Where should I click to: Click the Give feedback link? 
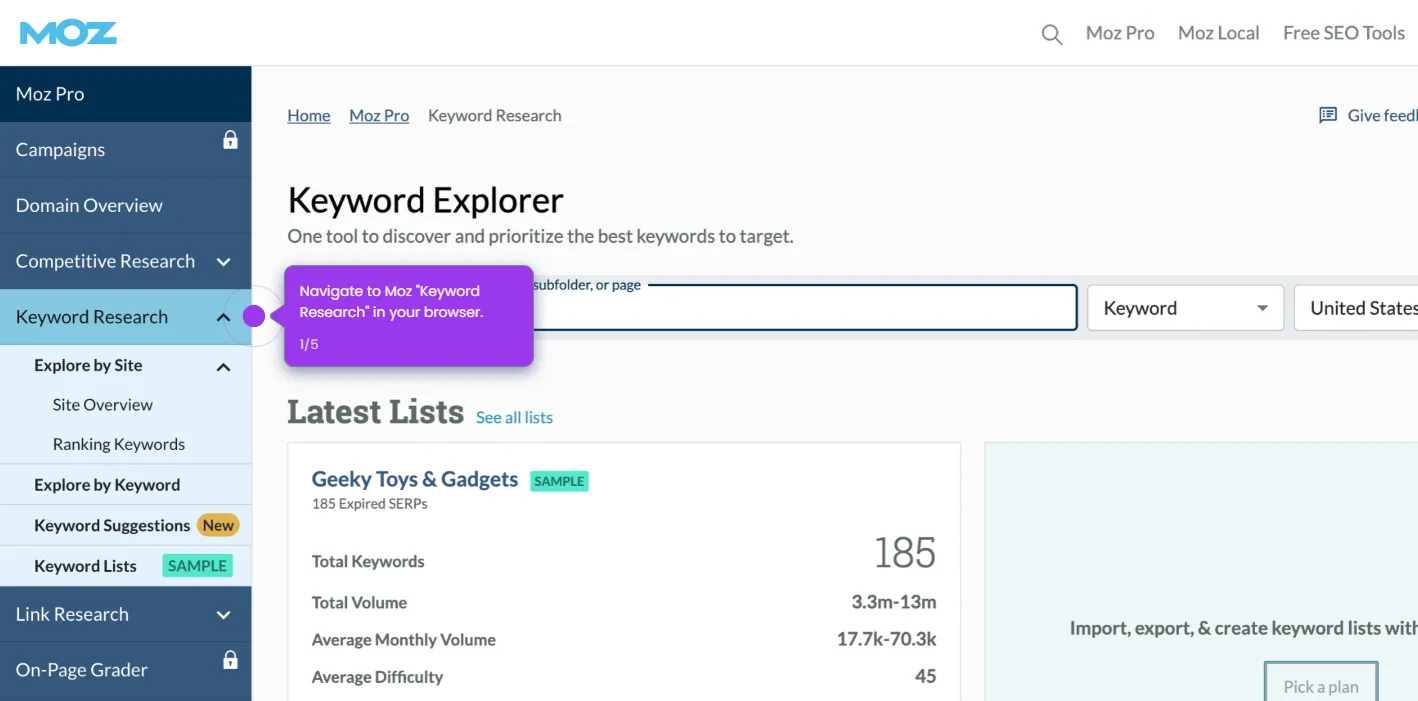pyautogui.click(x=1382, y=115)
